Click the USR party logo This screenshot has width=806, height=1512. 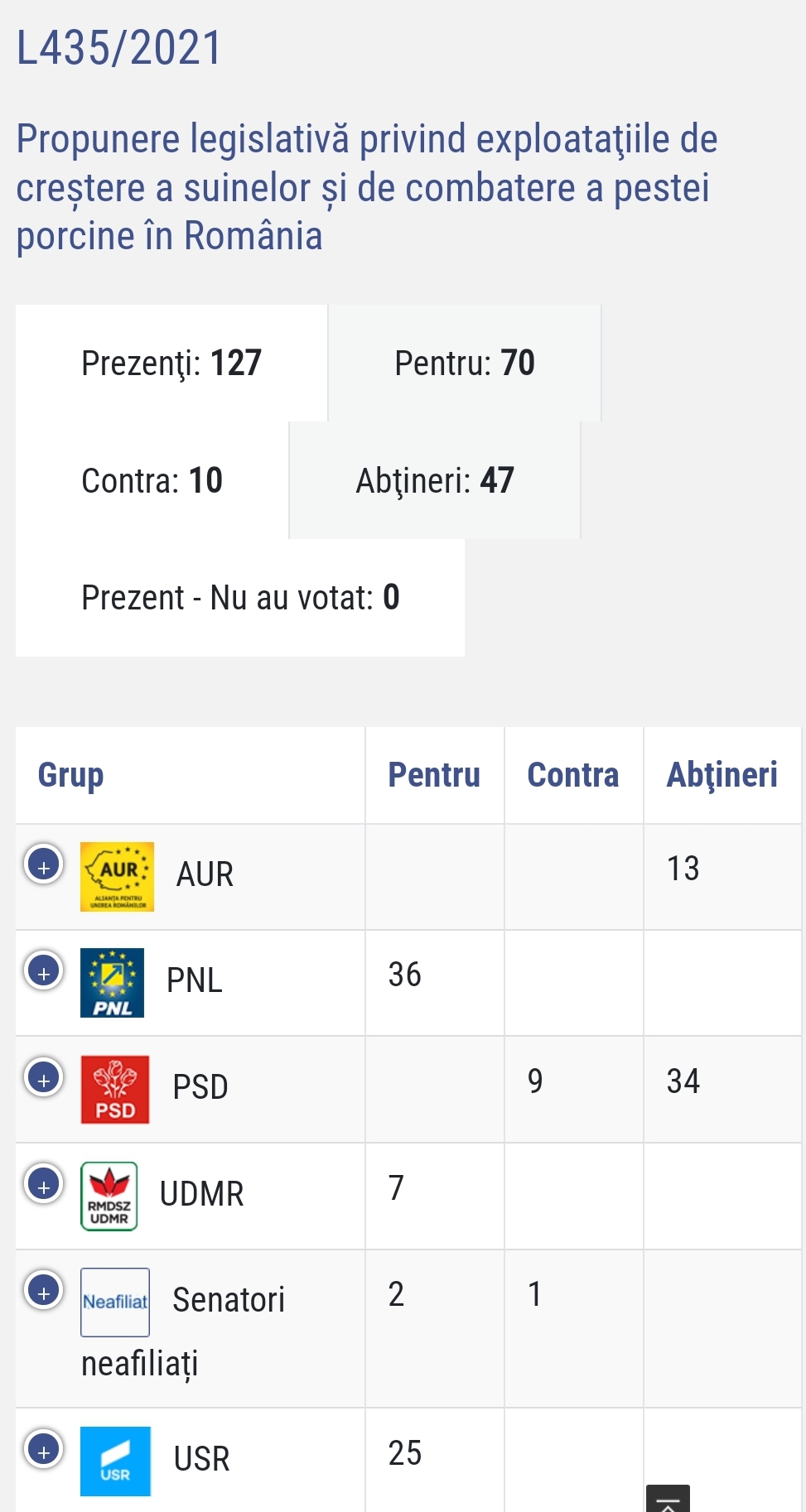[115, 1461]
